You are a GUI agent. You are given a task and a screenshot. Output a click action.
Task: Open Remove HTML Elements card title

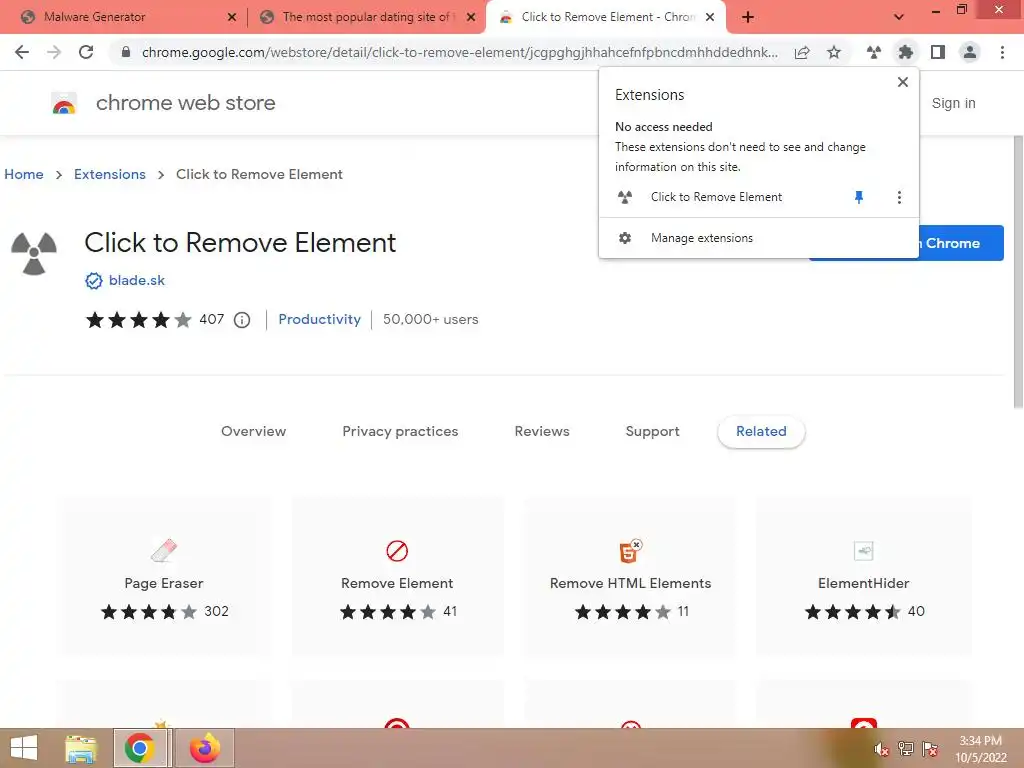click(630, 583)
